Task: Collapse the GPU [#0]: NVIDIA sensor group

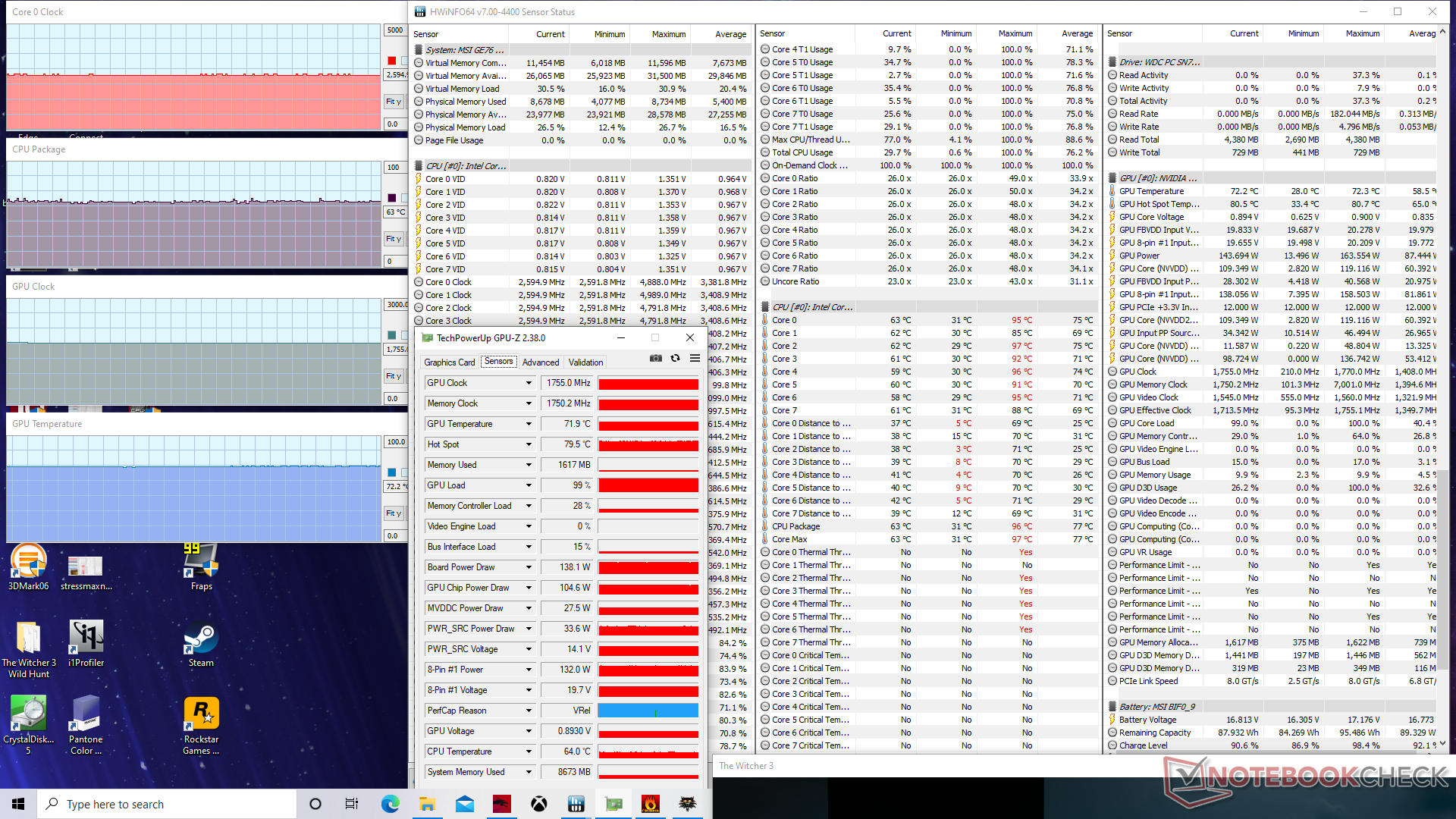Action: pos(1112,178)
